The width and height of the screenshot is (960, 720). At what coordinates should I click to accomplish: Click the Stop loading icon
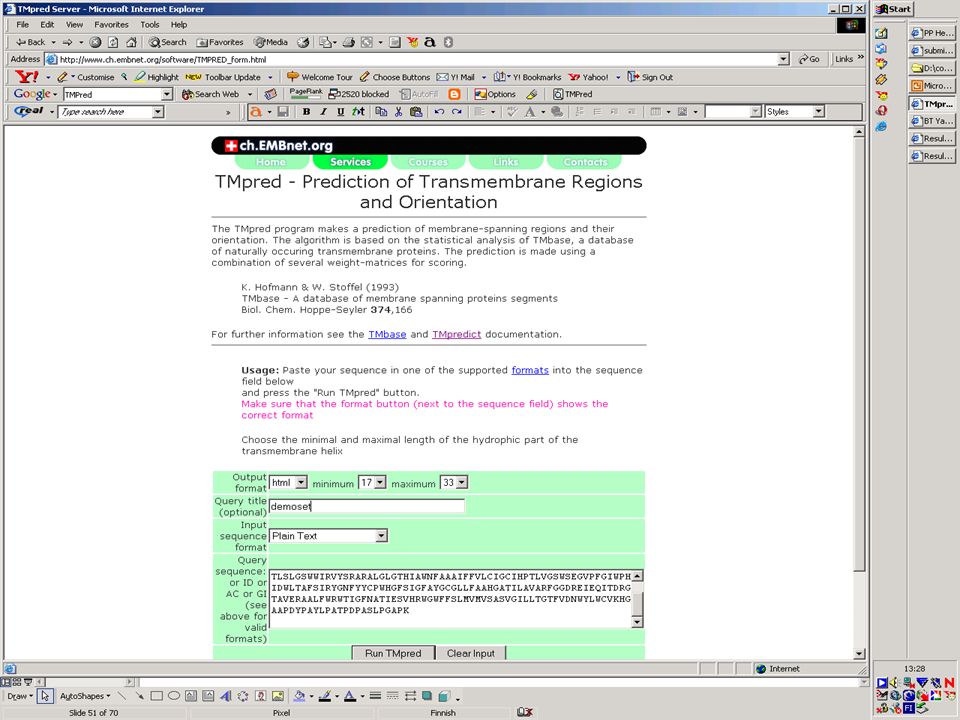click(x=95, y=42)
